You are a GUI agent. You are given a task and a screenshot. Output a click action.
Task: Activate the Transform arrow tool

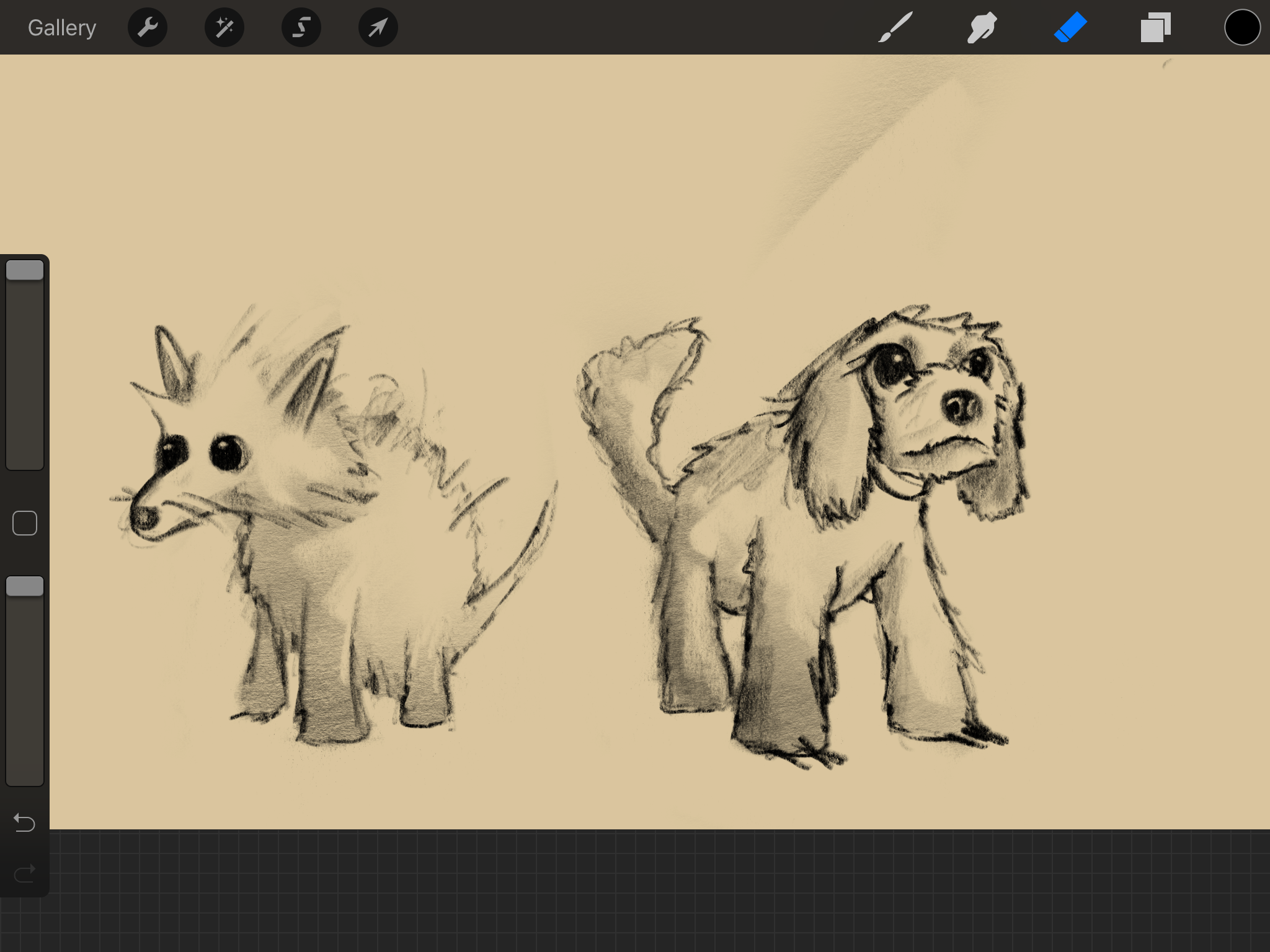pyautogui.click(x=378, y=28)
